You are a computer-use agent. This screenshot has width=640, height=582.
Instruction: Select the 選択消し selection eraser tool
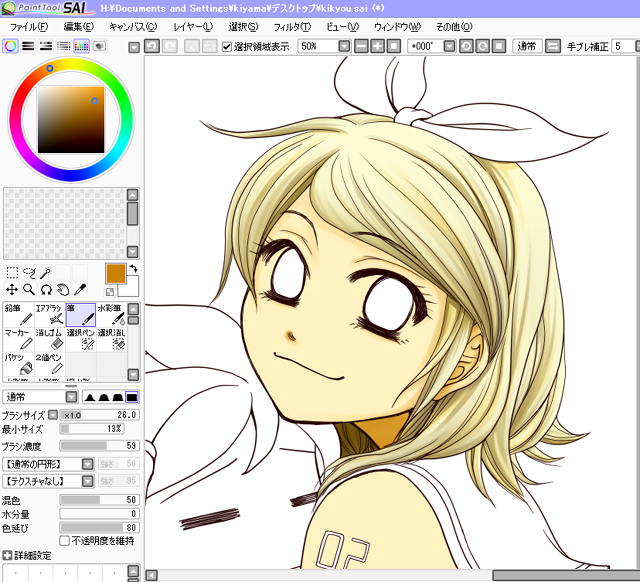pos(112,339)
